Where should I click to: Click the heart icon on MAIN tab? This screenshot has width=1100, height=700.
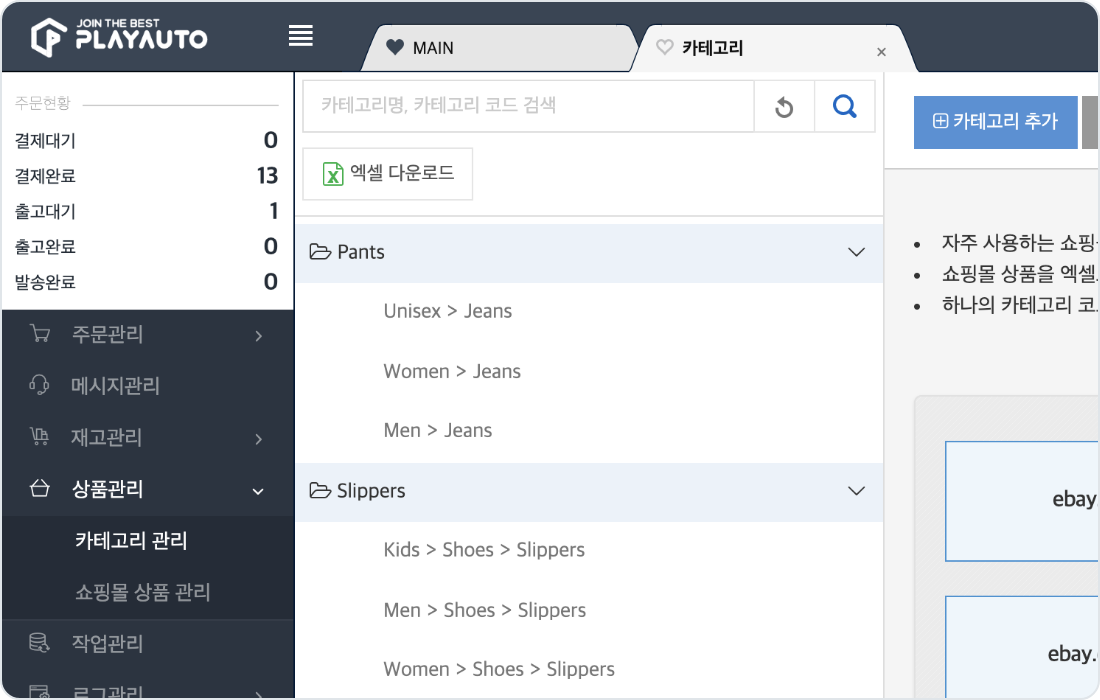click(394, 48)
